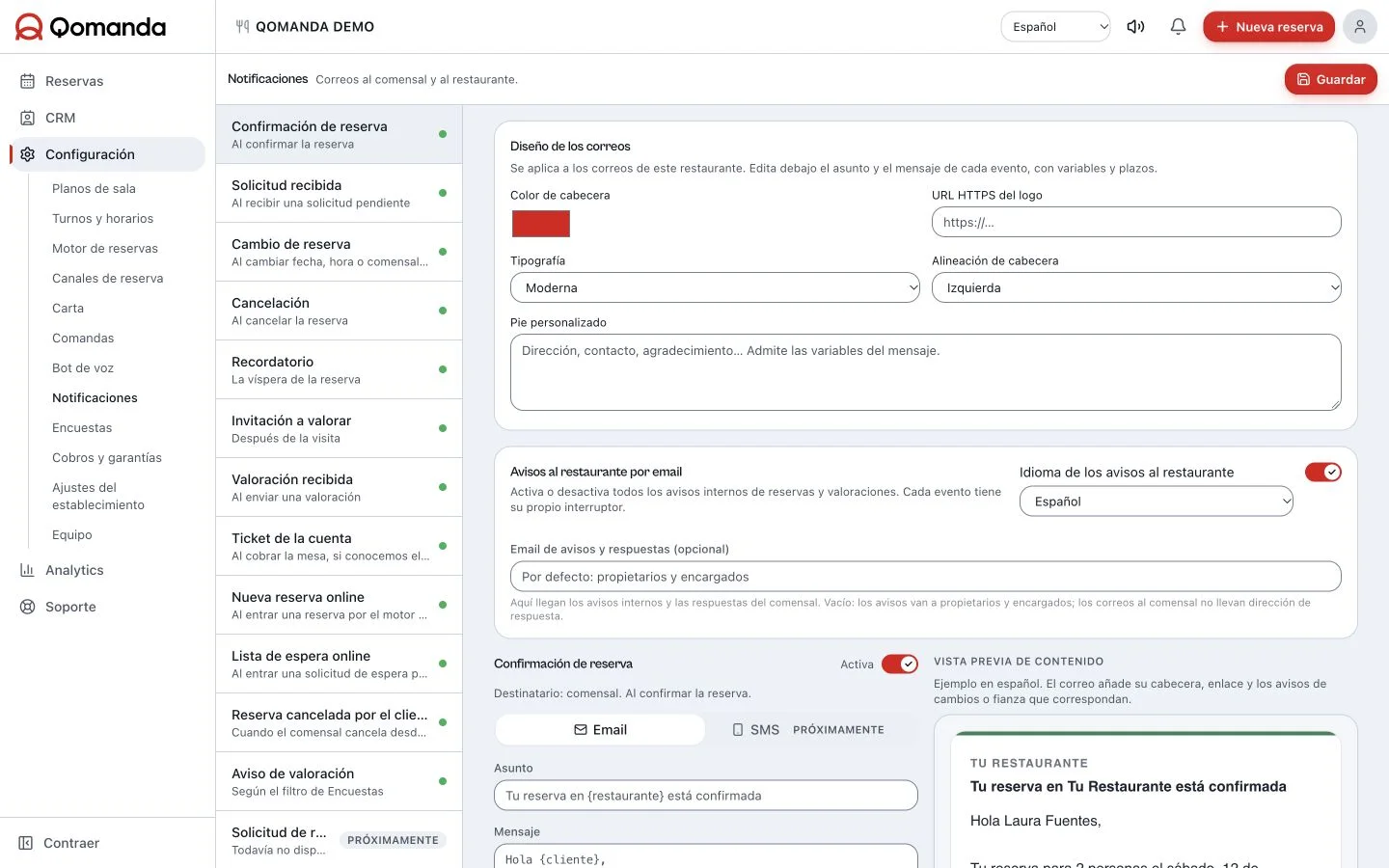The height and width of the screenshot is (868, 1389).
Task: Click the Contraer sidebar collapse icon
Action: click(26, 843)
